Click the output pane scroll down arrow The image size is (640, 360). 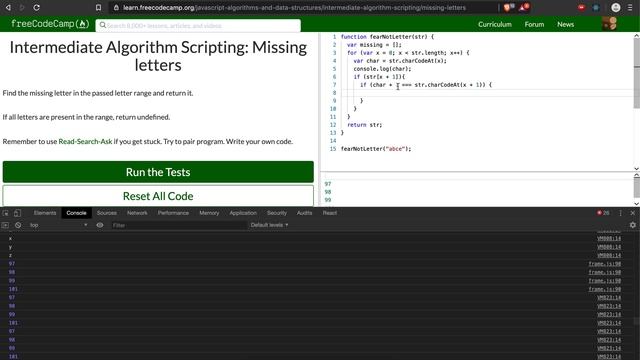tap(636, 203)
